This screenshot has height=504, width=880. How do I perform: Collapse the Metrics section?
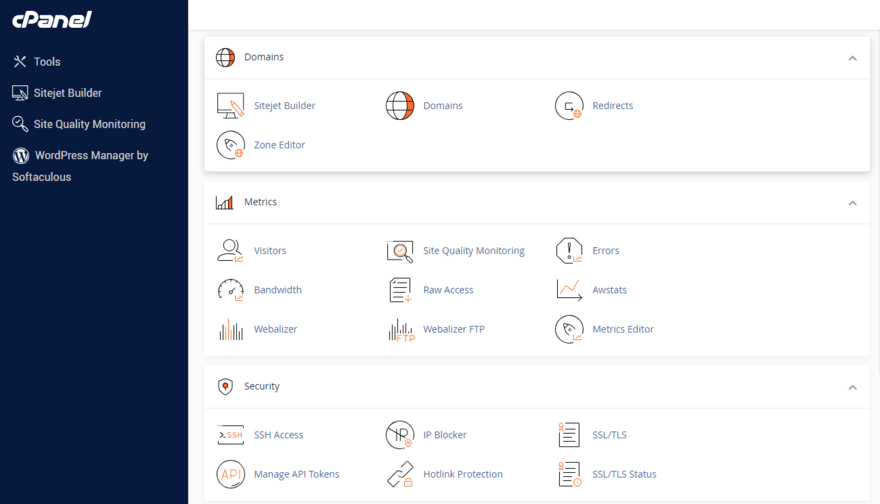coord(852,203)
